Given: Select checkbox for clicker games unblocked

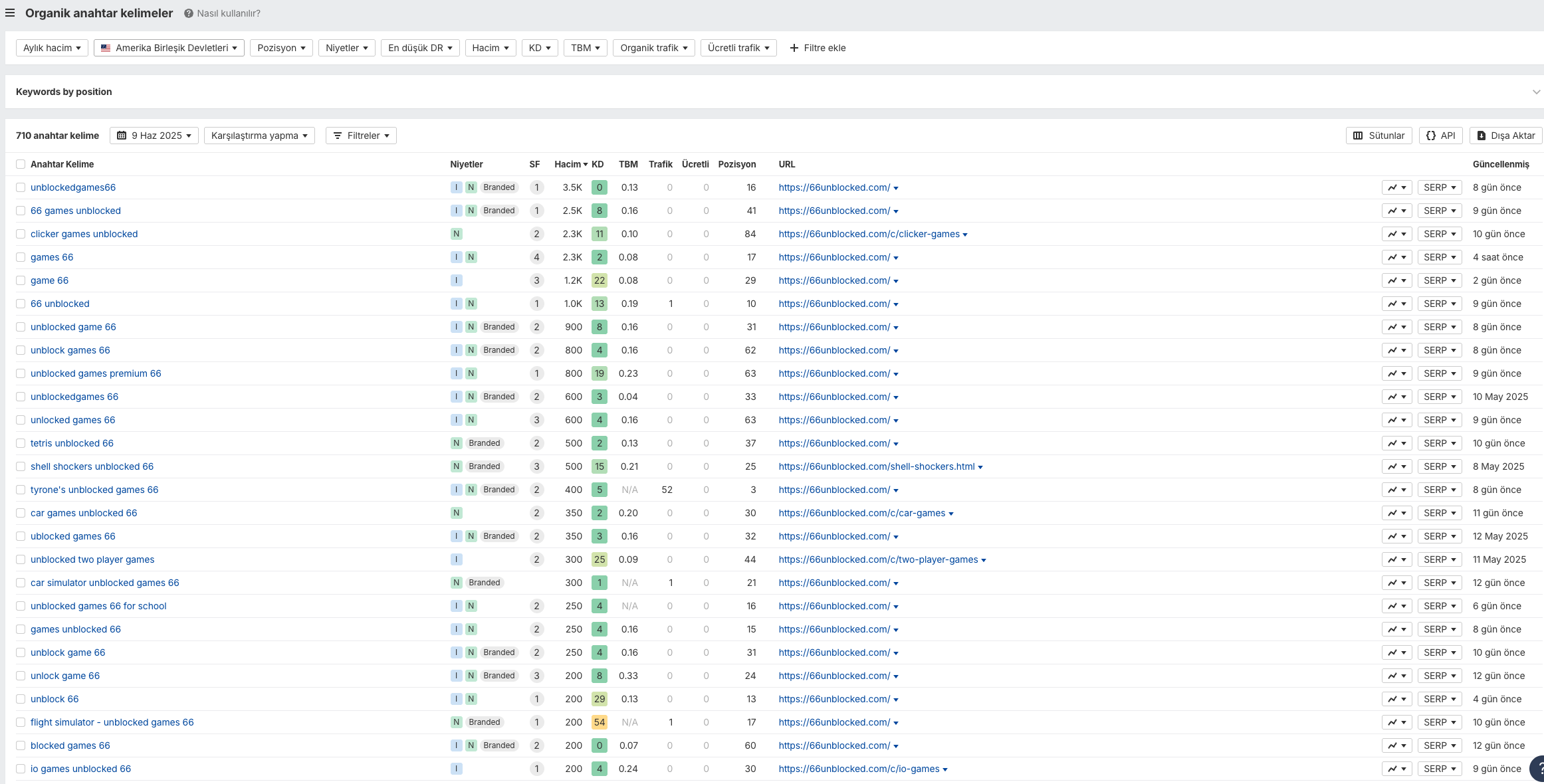Looking at the screenshot, I should pyautogui.click(x=21, y=234).
